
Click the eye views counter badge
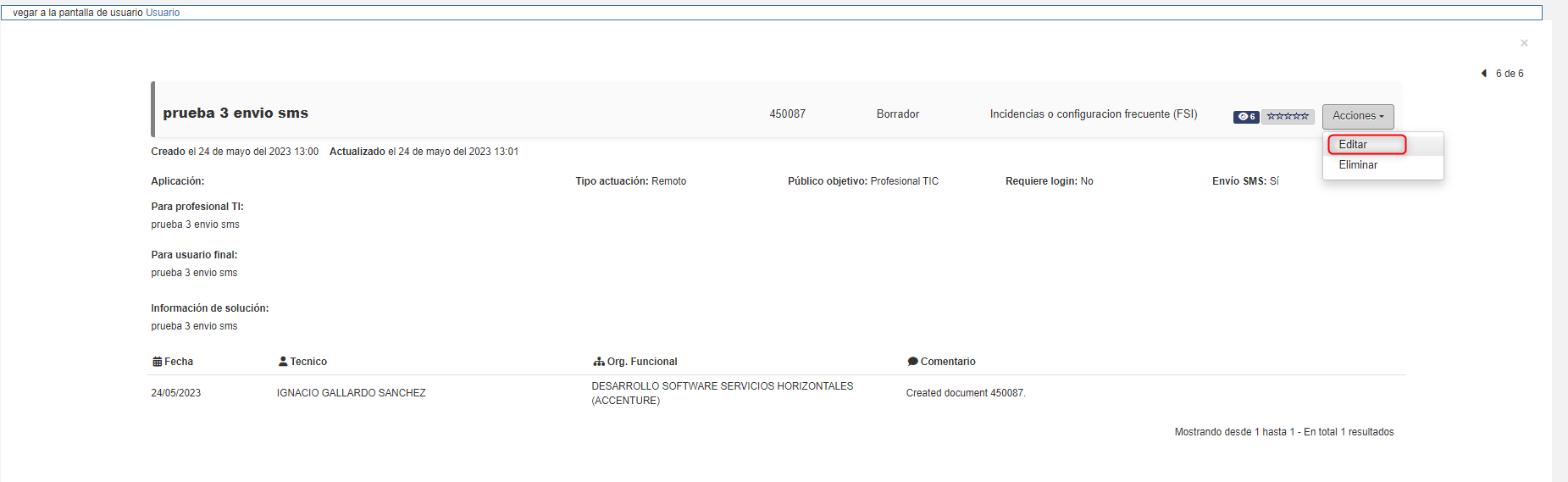coord(1246,117)
